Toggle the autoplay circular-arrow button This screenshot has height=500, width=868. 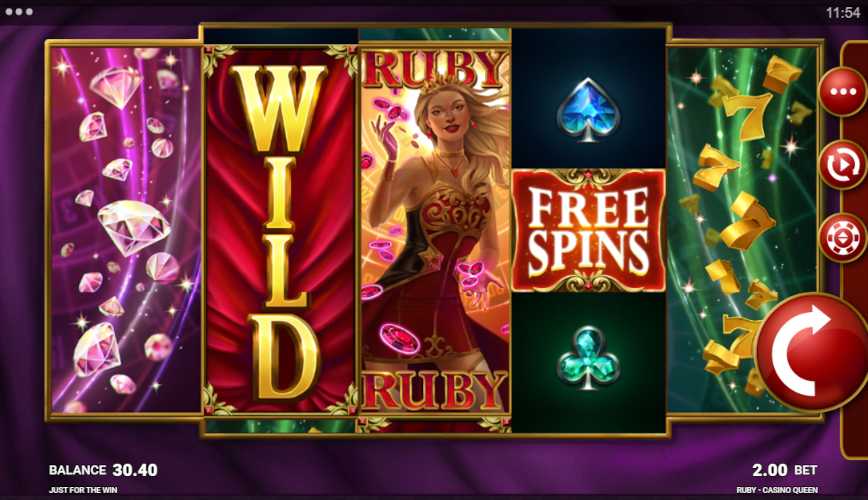[843, 165]
